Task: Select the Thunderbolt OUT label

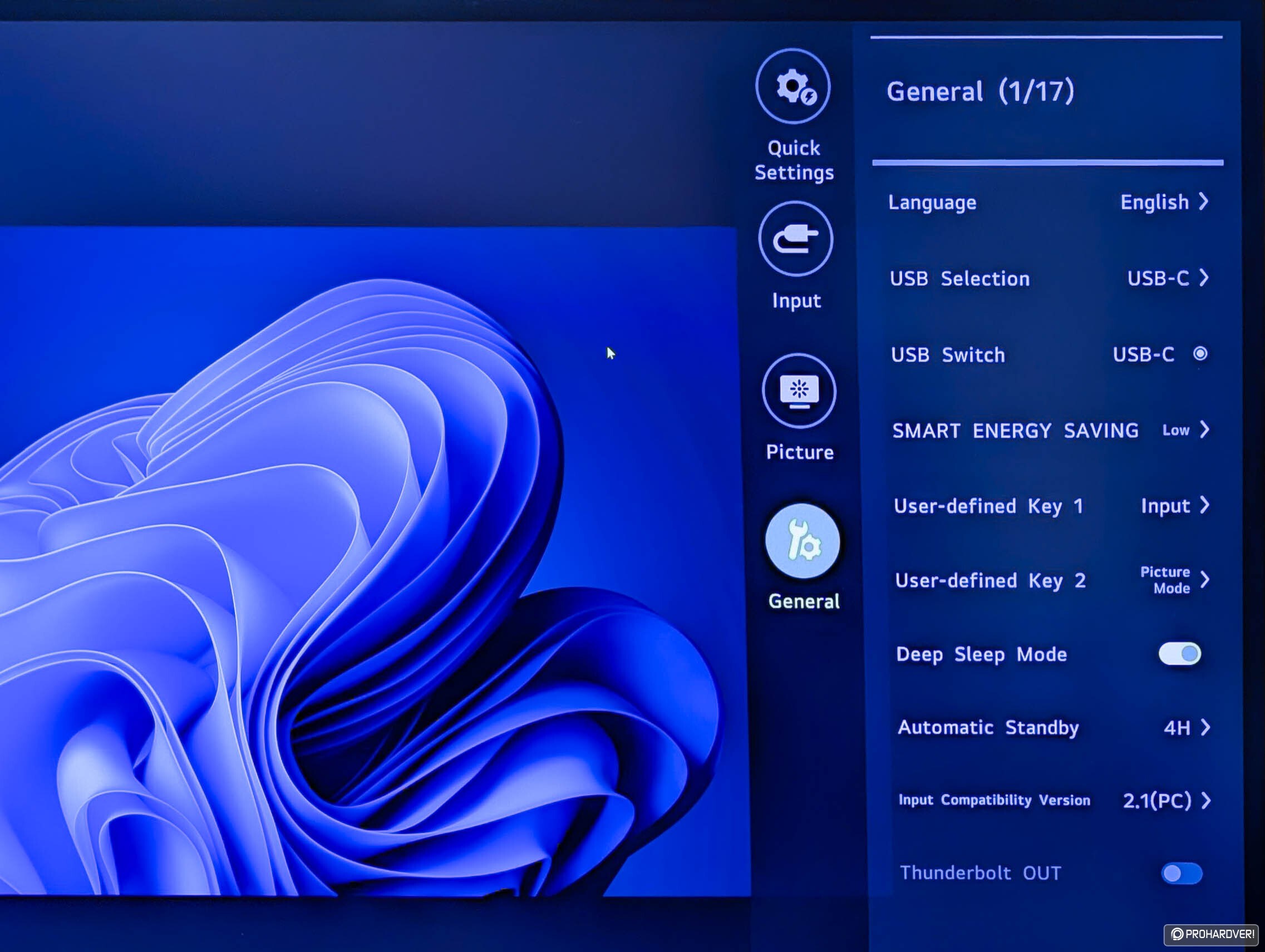Action: (980, 873)
